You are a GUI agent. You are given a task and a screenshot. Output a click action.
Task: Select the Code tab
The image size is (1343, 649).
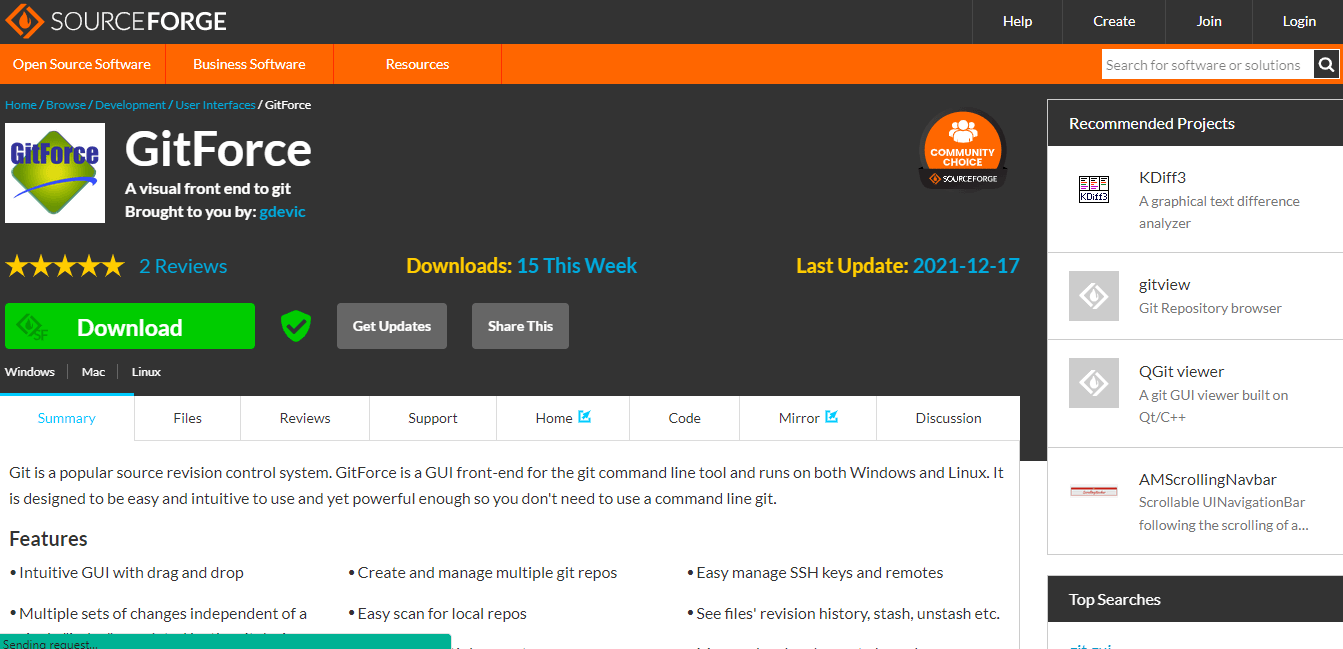click(685, 418)
